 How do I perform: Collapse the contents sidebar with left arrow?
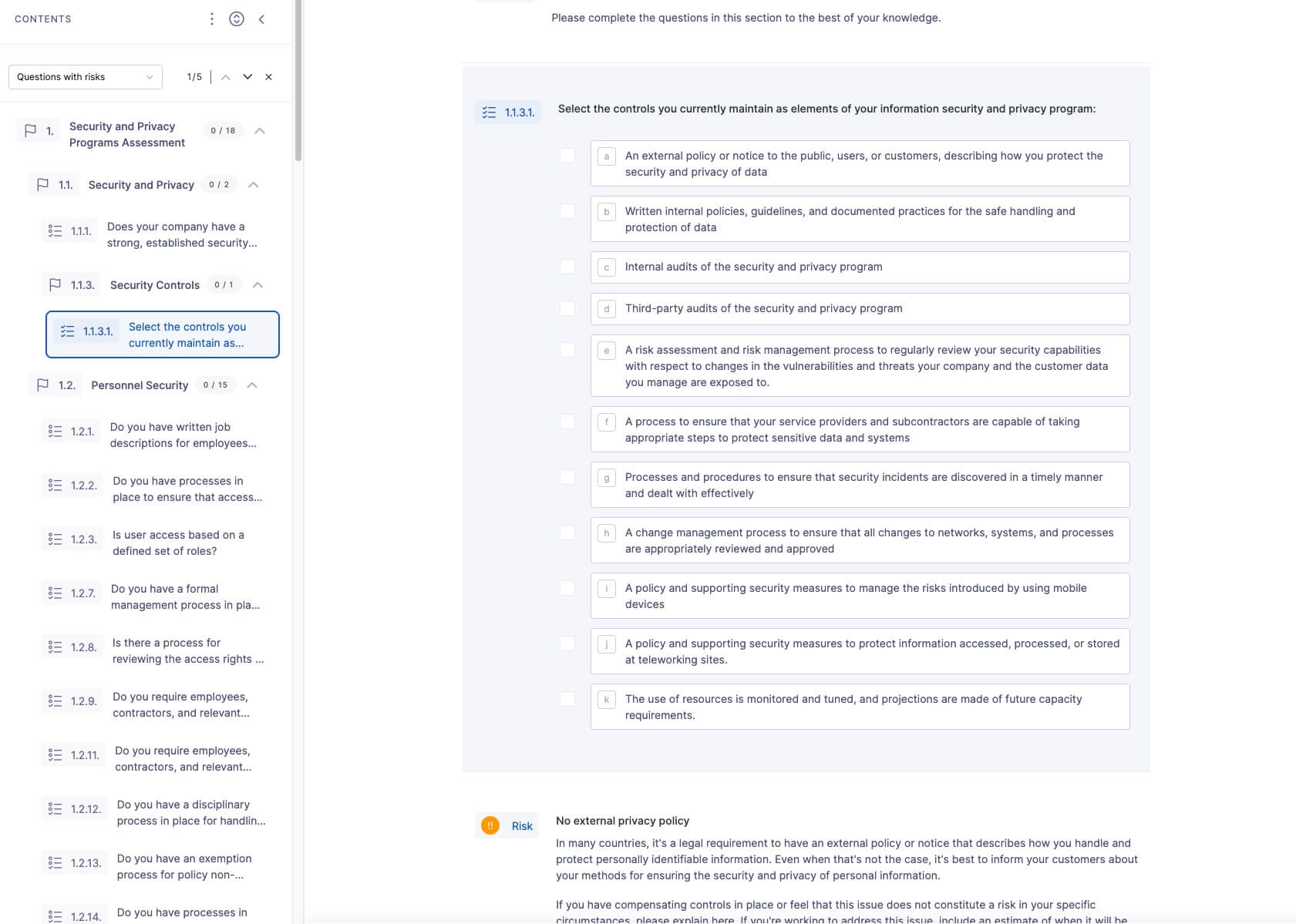click(x=262, y=18)
